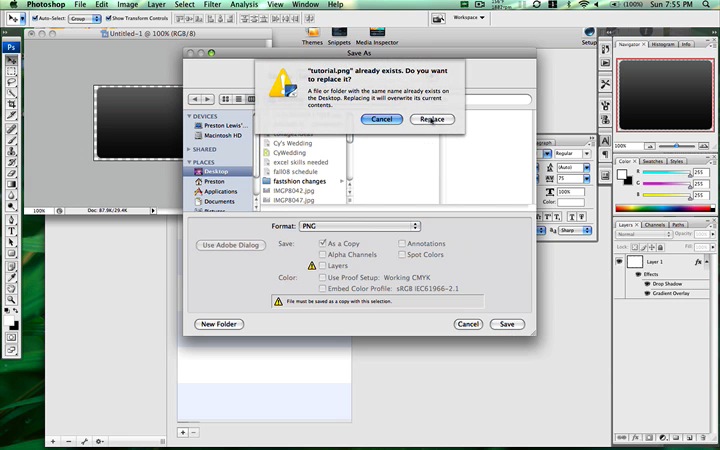The image size is (720, 450).
Task: Select the Crop tool
Action: click(x=11, y=104)
